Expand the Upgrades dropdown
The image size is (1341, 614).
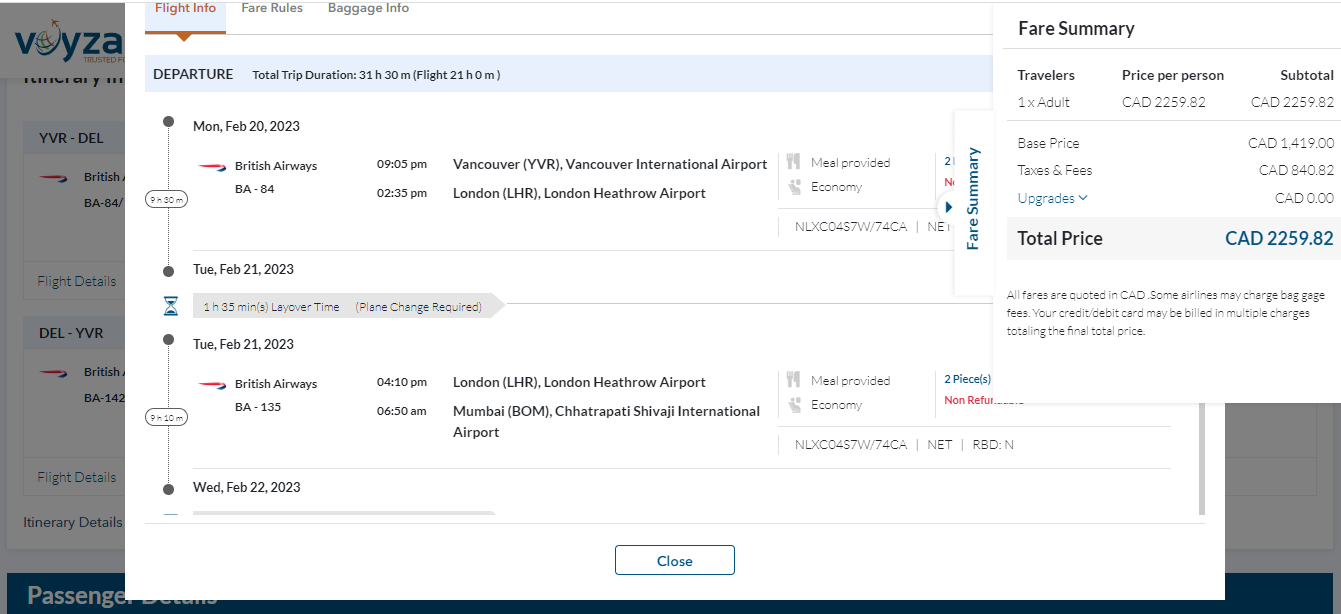pos(1052,198)
